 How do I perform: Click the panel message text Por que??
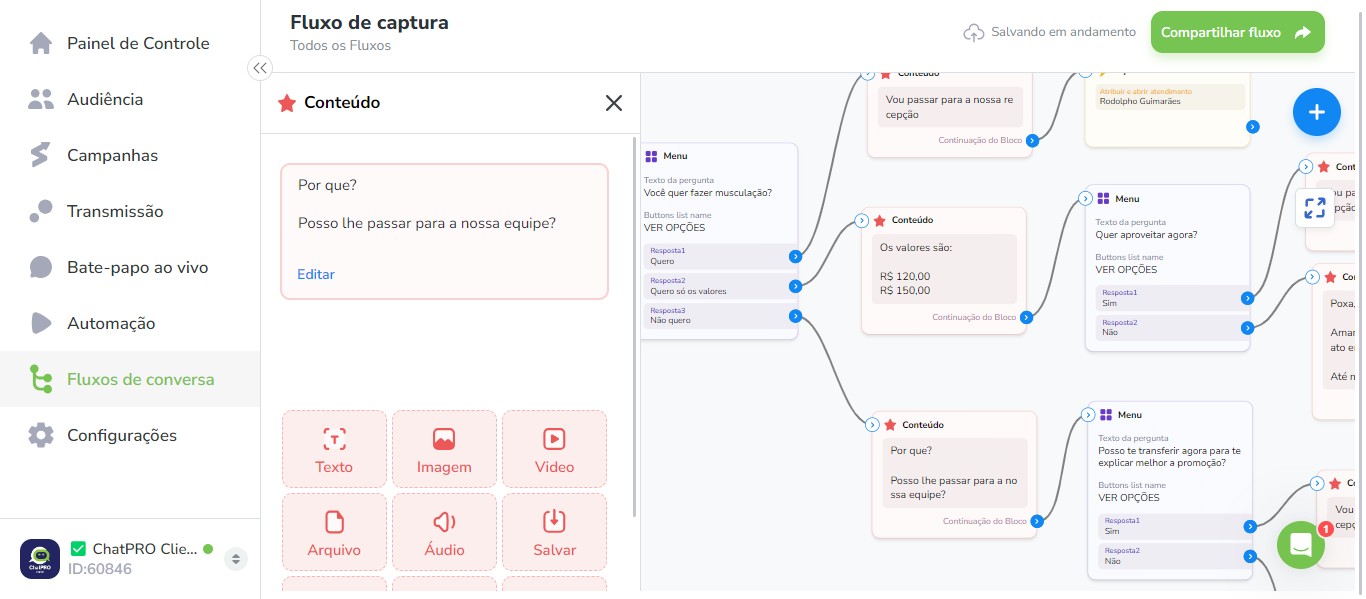pyautogui.click(x=327, y=185)
